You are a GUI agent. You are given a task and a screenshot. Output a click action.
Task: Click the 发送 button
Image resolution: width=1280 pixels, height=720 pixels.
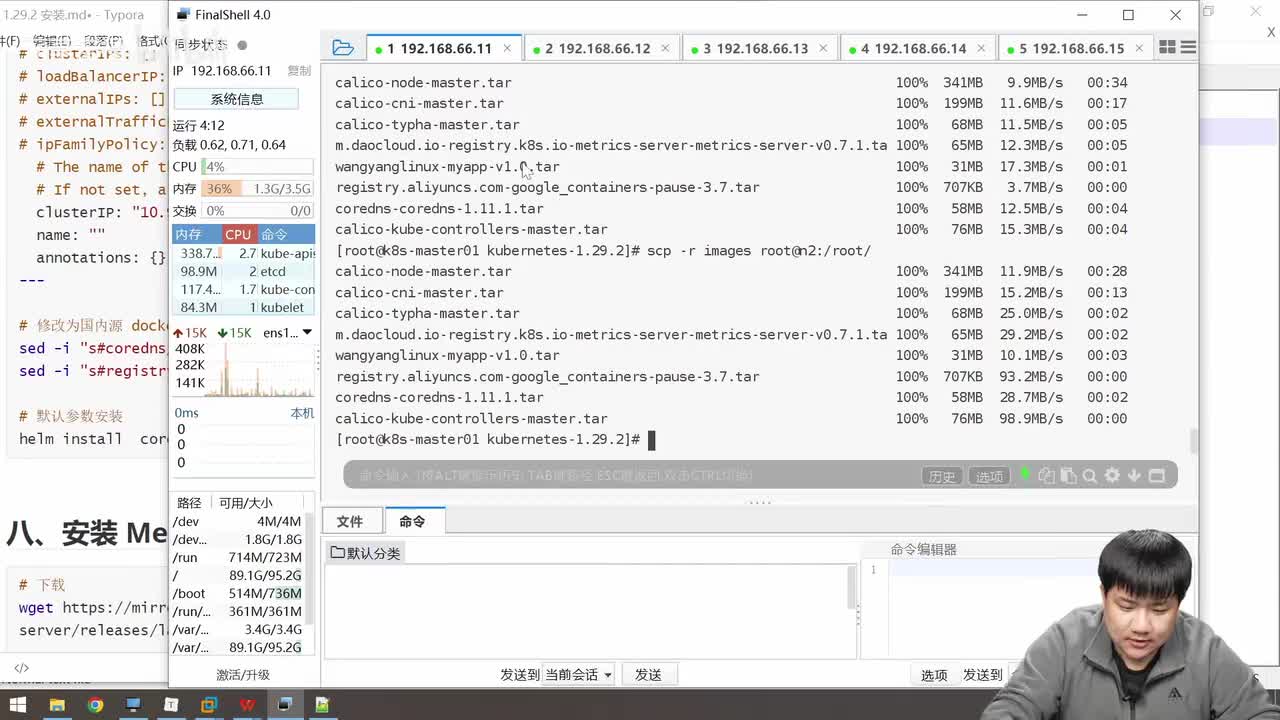[648, 675]
